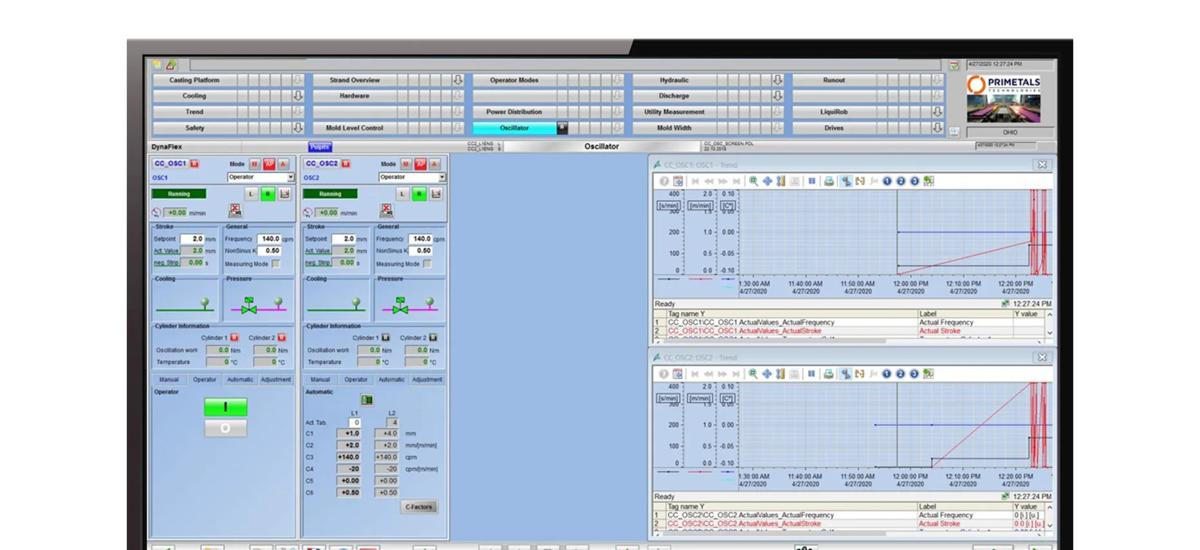Expand Hydraulic menu down arrow
The image size is (1200, 550).
point(777,80)
